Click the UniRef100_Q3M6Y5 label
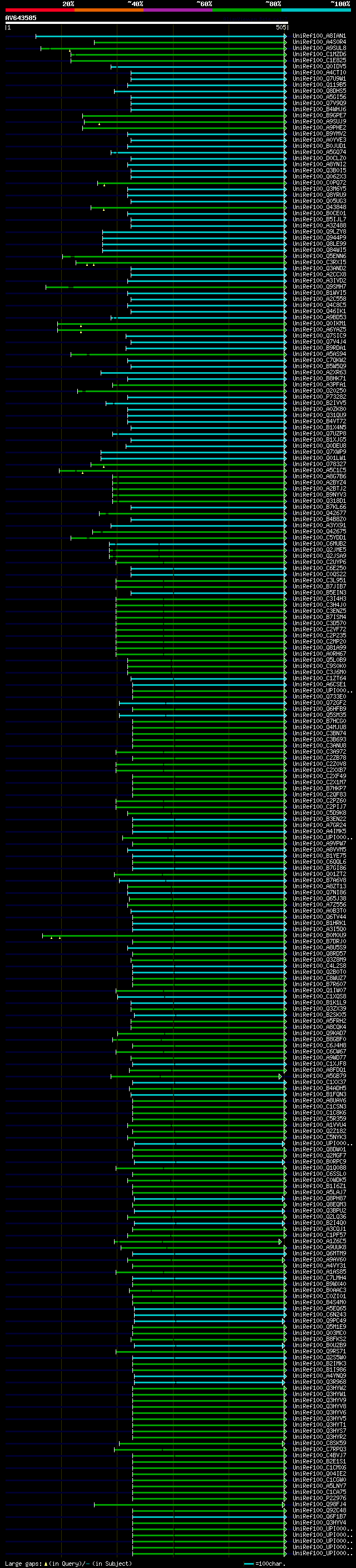 pyautogui.click(x=319, y=189)
